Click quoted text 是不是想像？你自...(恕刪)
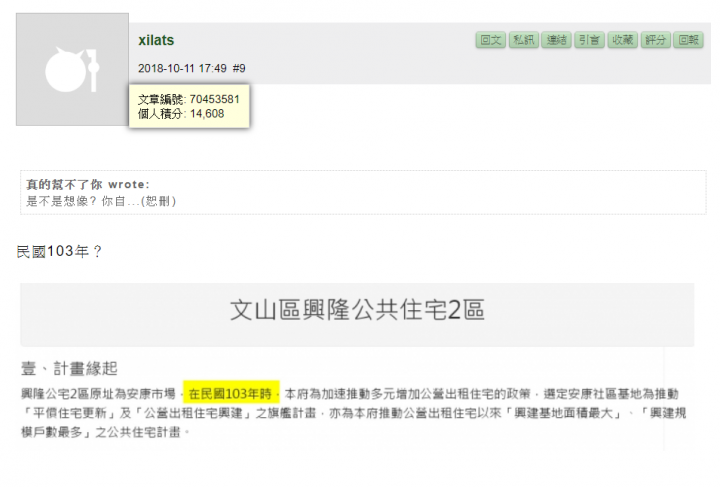 [x=101, y=201]
